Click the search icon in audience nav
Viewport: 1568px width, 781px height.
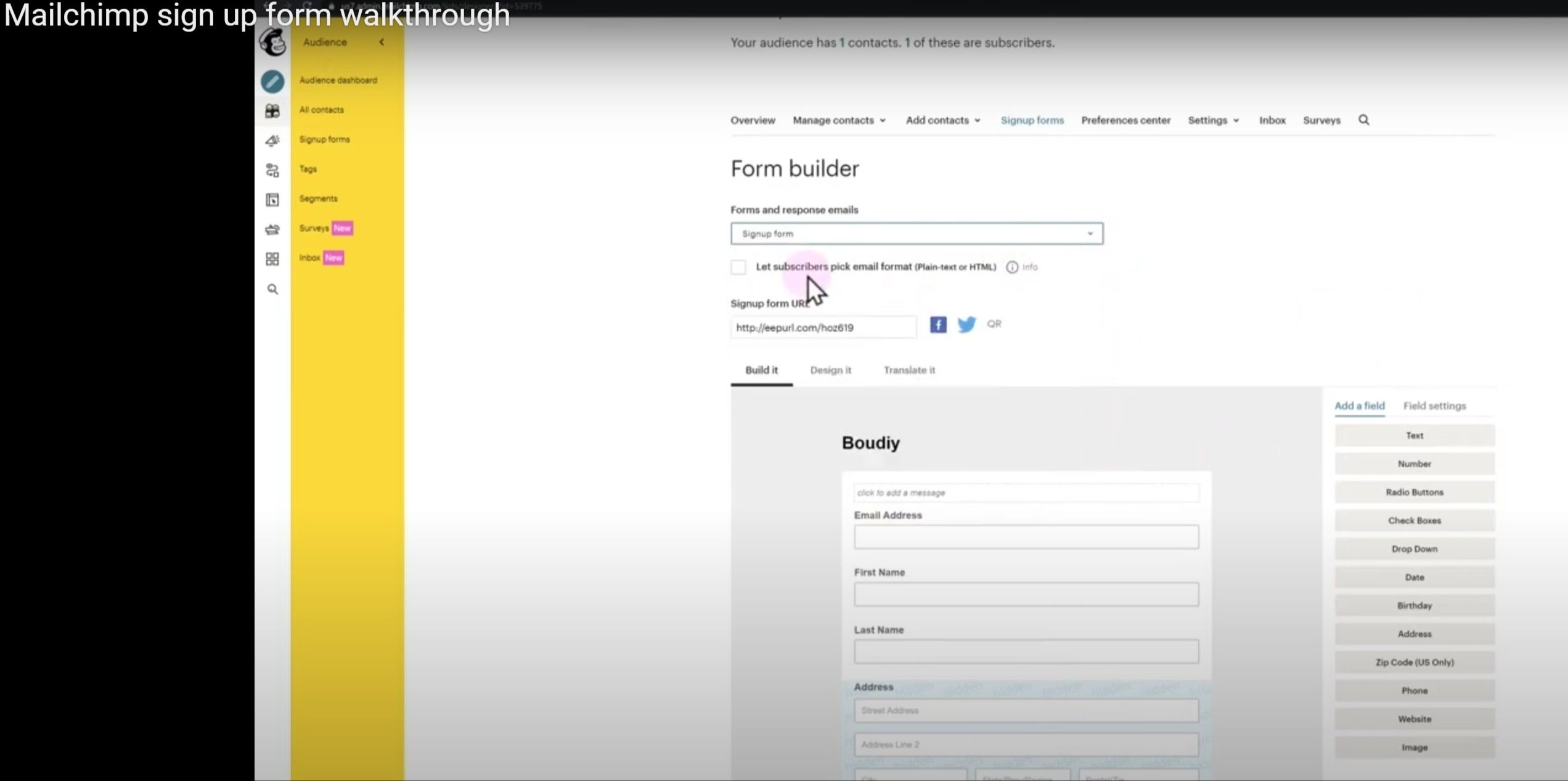click(1364, 120)
